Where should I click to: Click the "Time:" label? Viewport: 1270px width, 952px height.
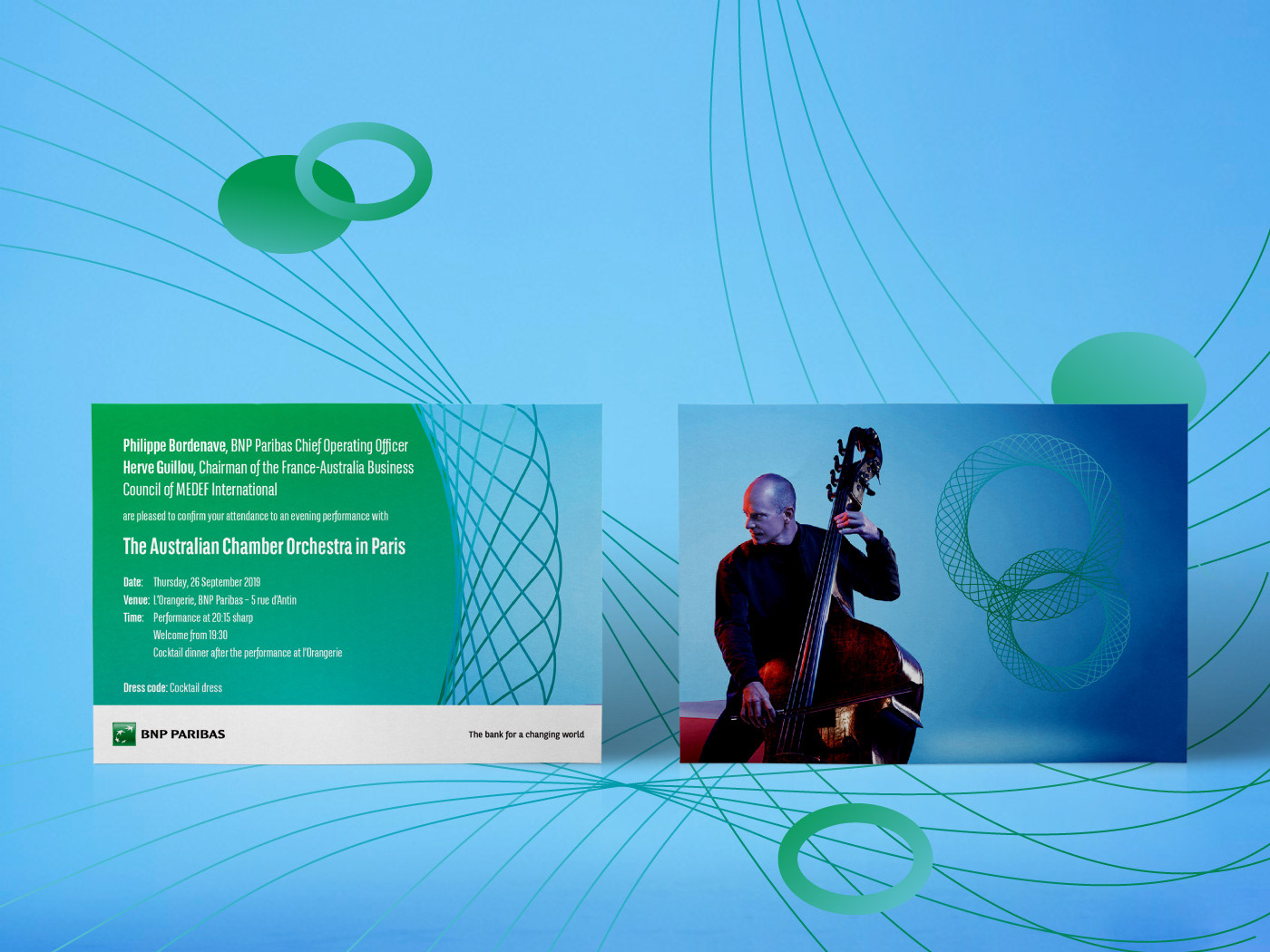(133, 617)
